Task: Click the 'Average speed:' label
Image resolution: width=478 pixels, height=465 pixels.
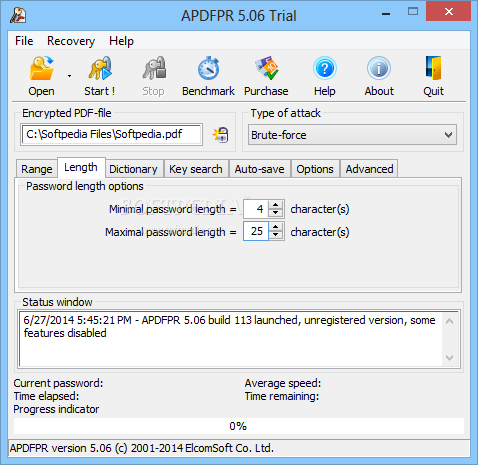Action: [283, 383]
